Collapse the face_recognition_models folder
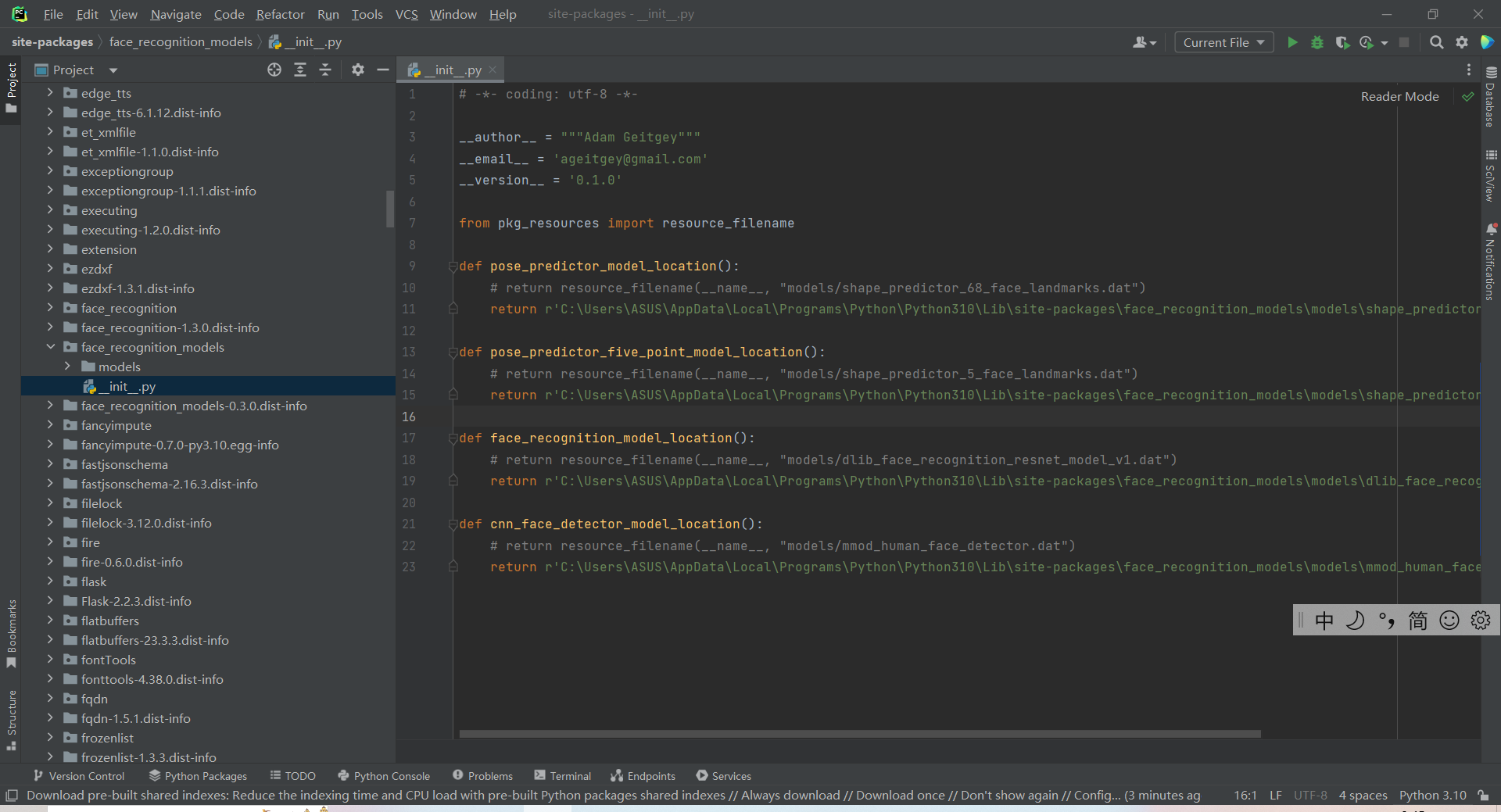This screenshot has width=1501, height=812. coord(51,347)
